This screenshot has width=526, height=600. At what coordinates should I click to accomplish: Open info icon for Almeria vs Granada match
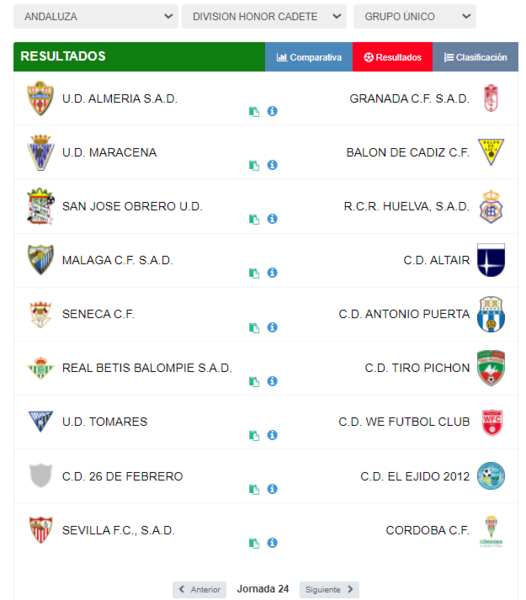coord(272,111)
